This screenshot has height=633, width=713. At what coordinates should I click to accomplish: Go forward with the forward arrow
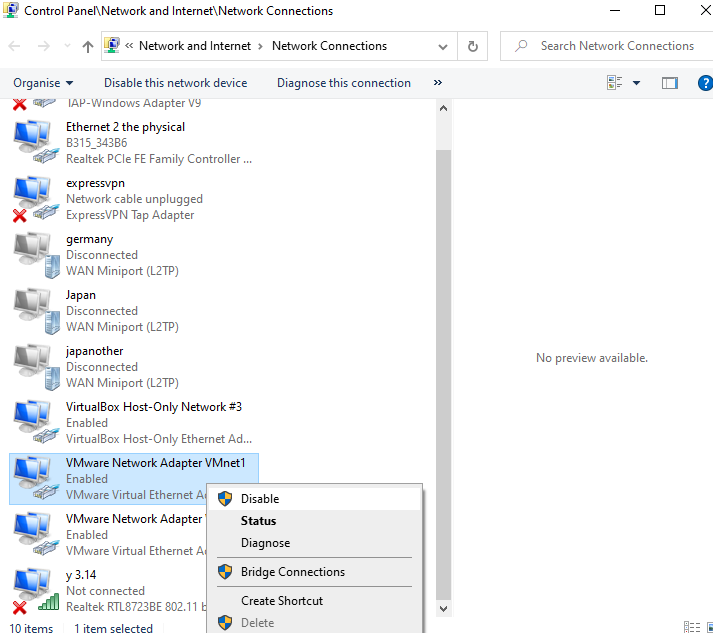point(44,46)
